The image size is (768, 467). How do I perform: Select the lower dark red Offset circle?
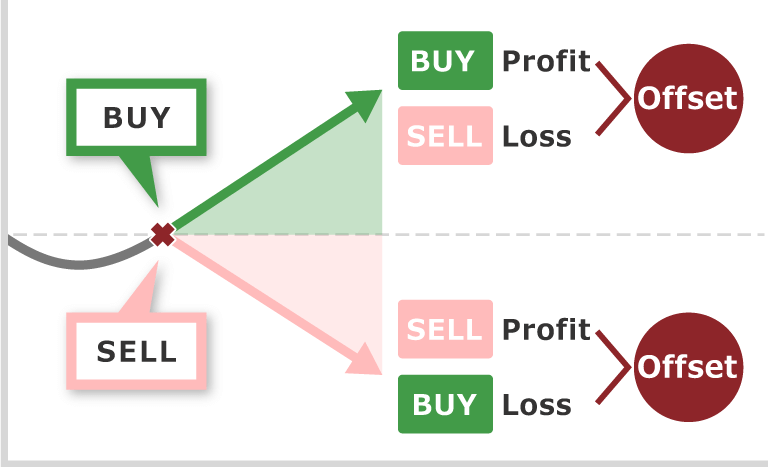coord(688,366)
